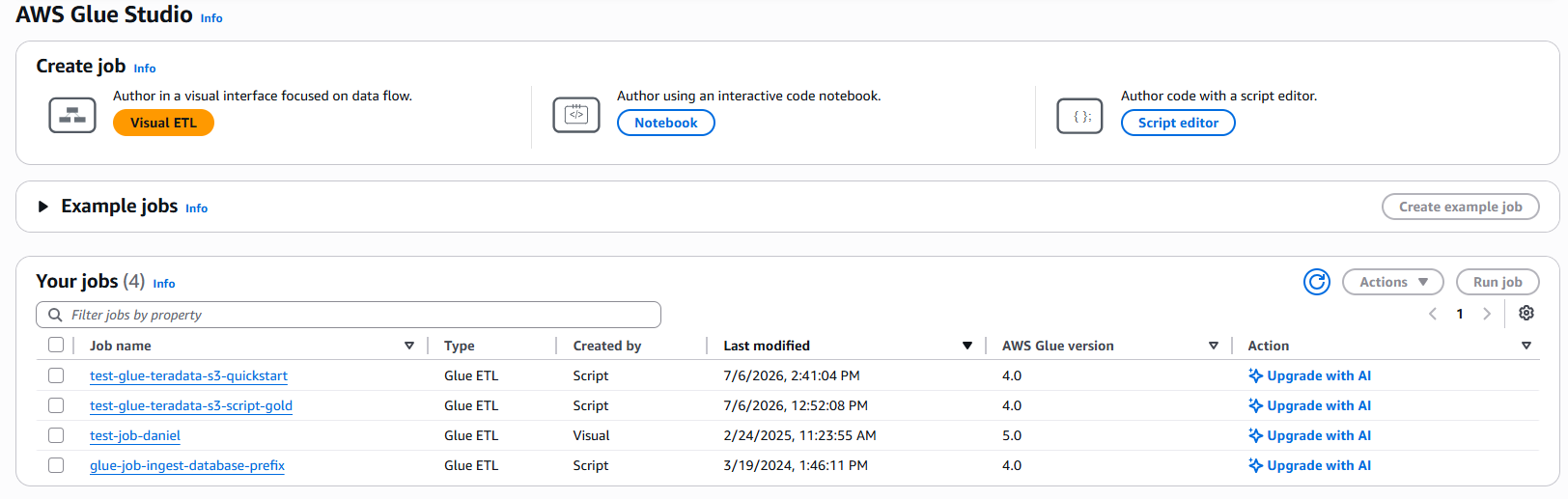Click the AWS Glue version header text
This screenshot has width=1568, height=499.
click(x=1058, y=346)
